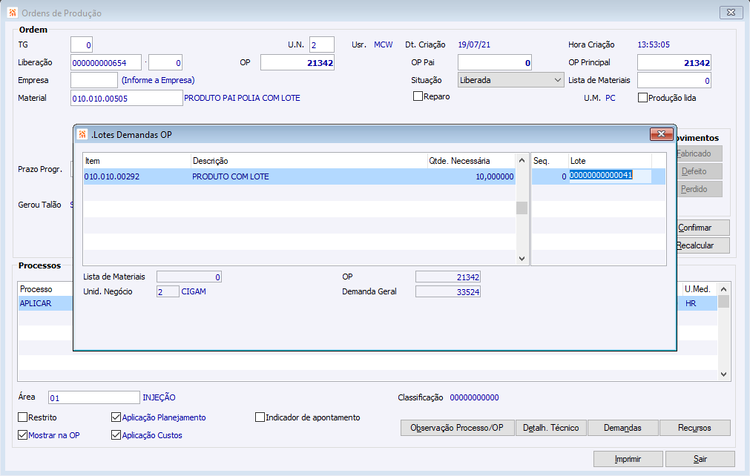Select the 010.010.00292 item row
750x476 pixels.
[x=299, y=177]
